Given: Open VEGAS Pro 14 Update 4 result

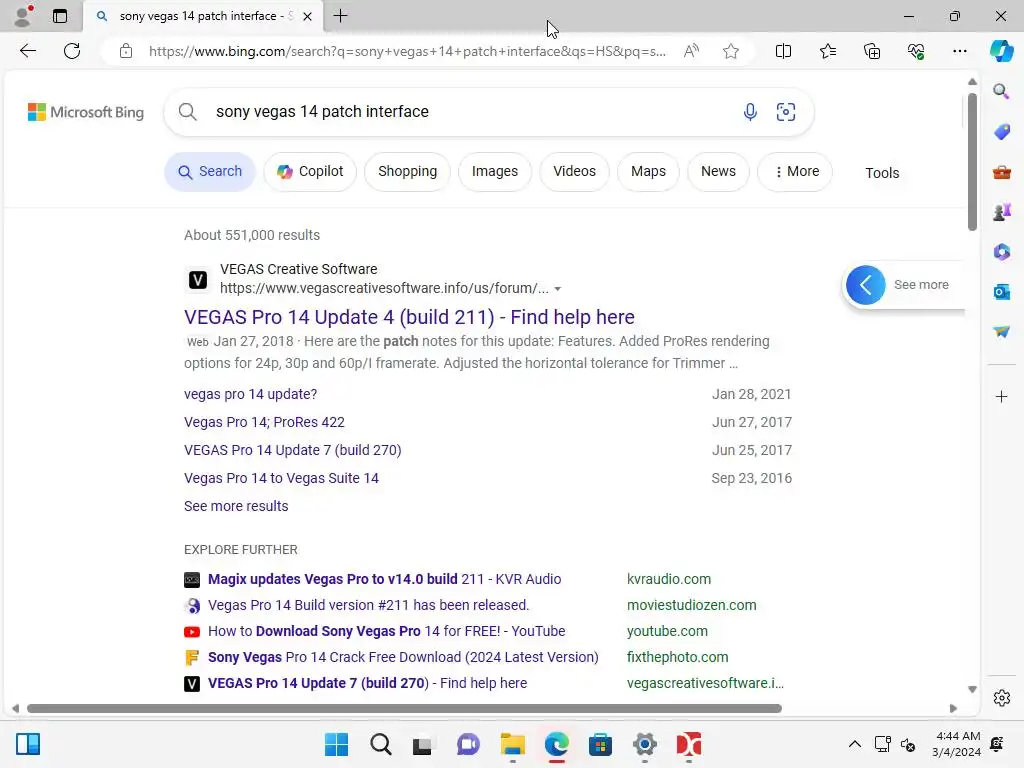Looking at the screenshot, I should (x=409, y=317).
